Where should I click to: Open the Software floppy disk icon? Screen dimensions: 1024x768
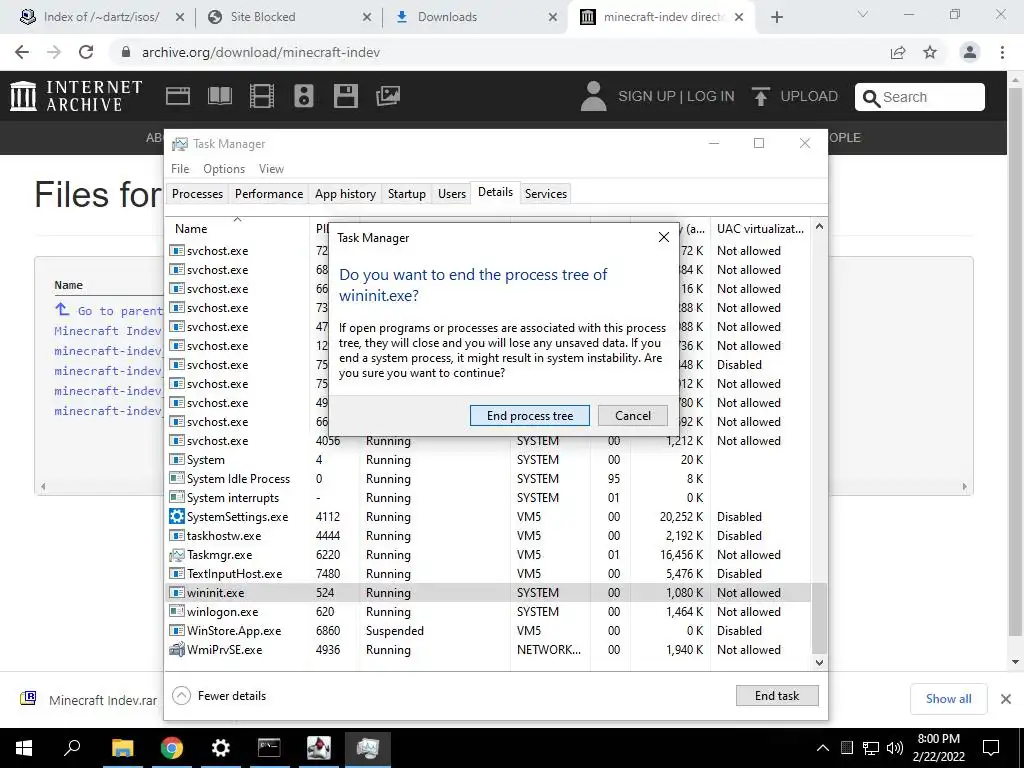[x=345, y=96]
